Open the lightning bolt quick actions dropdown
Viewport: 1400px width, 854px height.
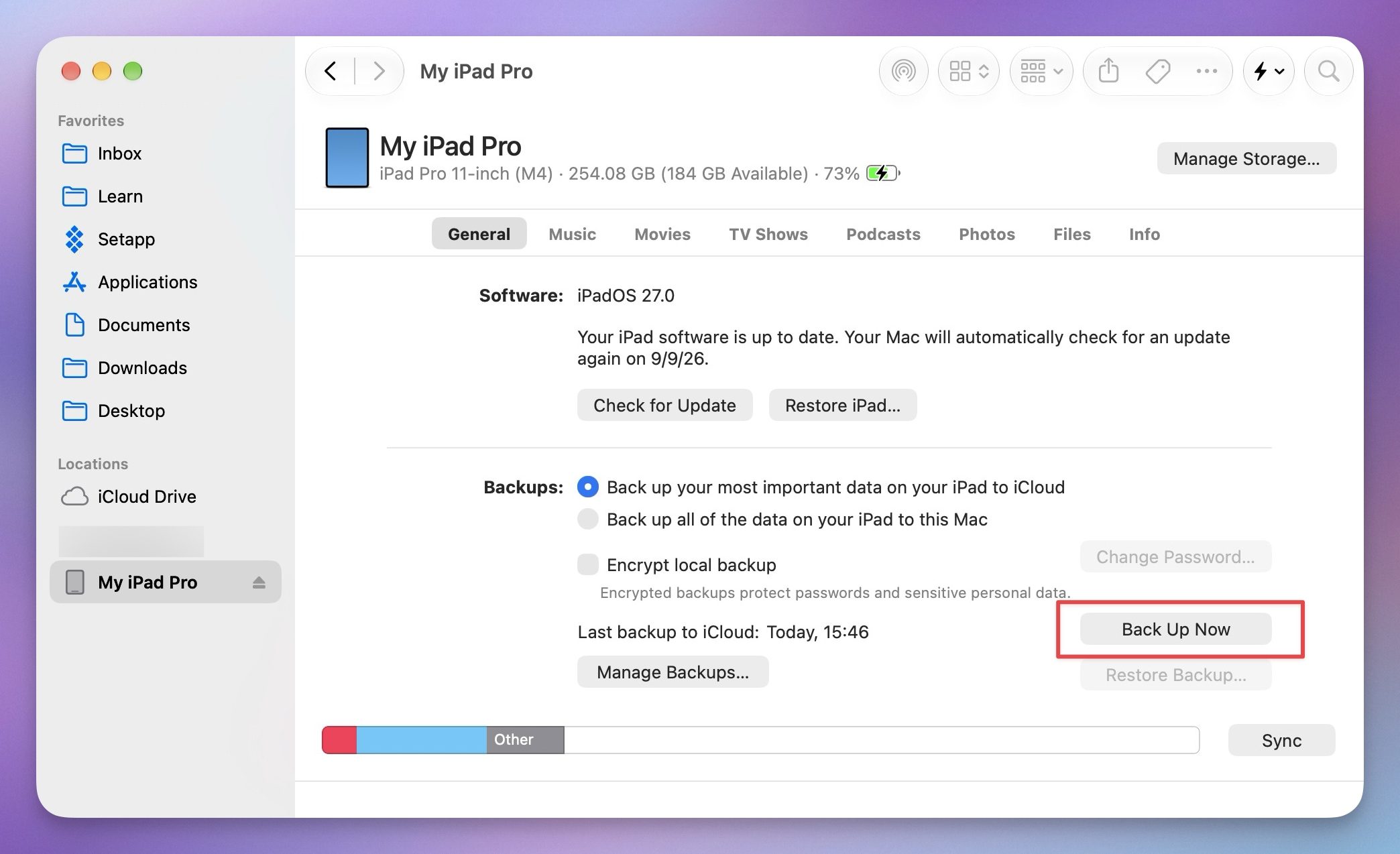click(1269, 71)
